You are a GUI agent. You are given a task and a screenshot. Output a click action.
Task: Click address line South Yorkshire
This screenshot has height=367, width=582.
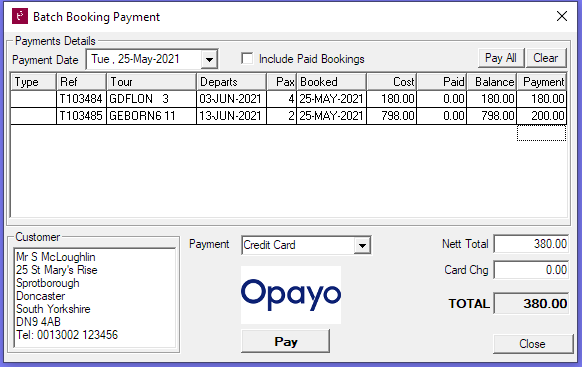(x=53, y=309)
